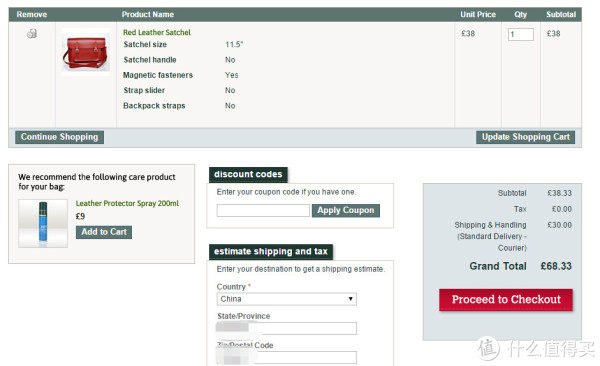Click Proceed to Checkout button
600x366 pixels.
pos(506,299)
